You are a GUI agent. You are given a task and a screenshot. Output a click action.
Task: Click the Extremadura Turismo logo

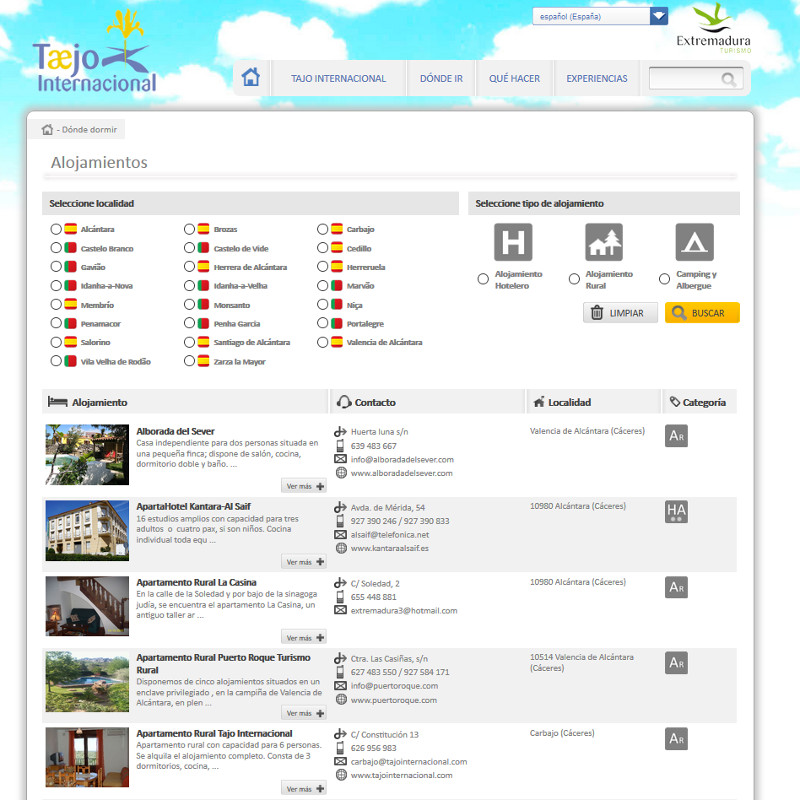click(713, 30)
